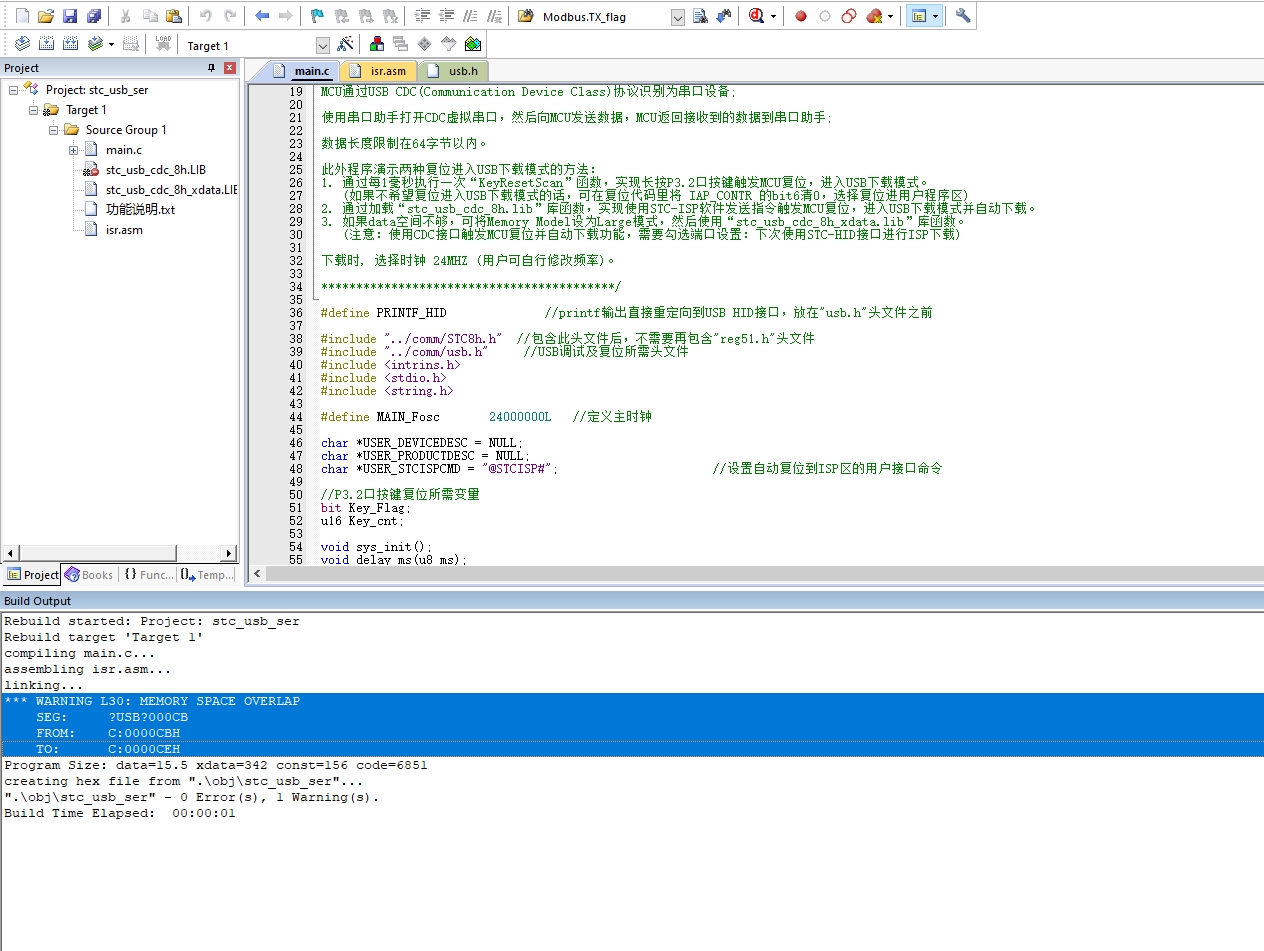Screen dimensions: 1264x951
Task: Open the Books panel tab
Action: click(89, 575)
